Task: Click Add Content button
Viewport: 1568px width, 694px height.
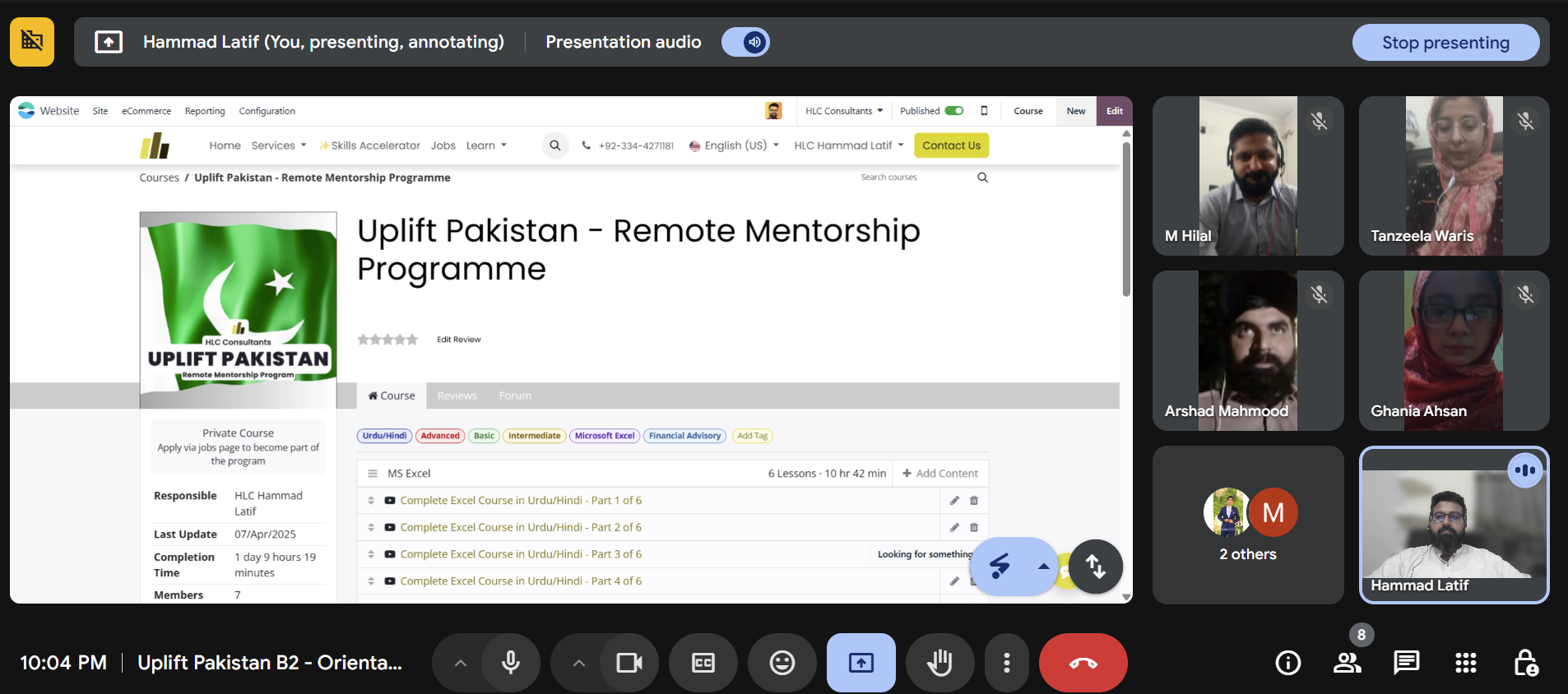Action: tap(939, 474)
